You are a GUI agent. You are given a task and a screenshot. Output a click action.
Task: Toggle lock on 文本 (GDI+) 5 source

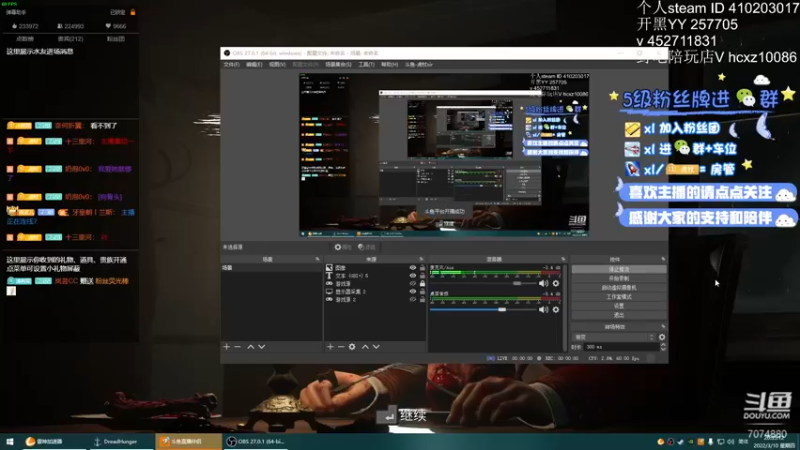(422, 276)
